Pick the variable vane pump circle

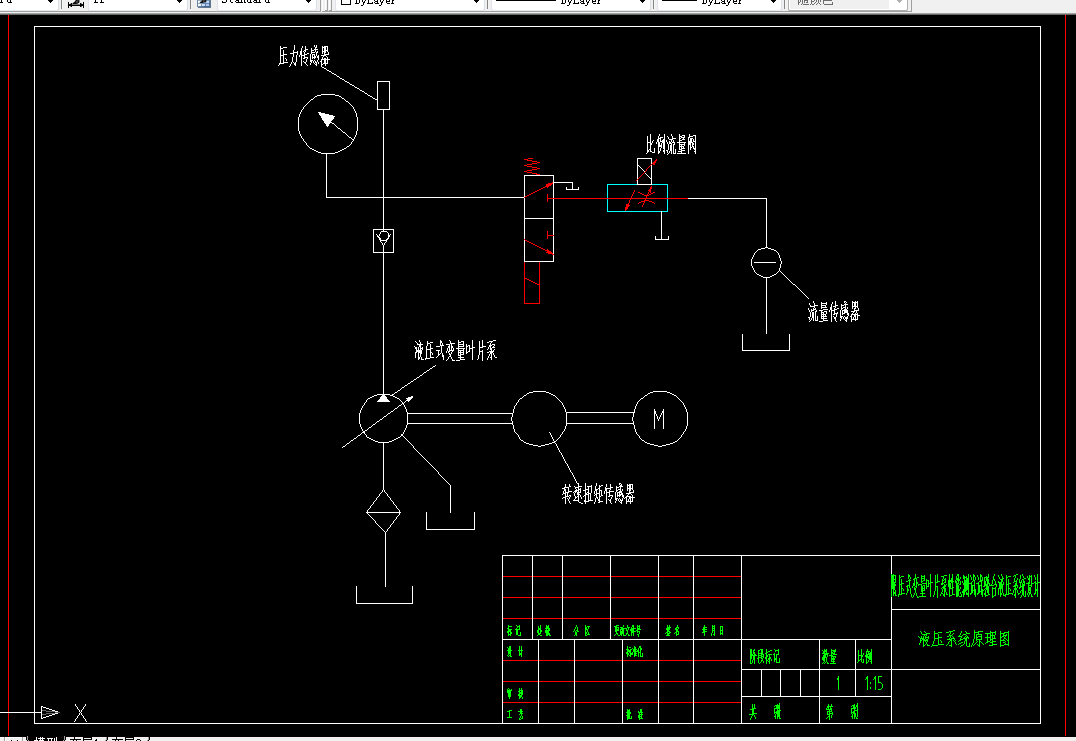point(384,418)
